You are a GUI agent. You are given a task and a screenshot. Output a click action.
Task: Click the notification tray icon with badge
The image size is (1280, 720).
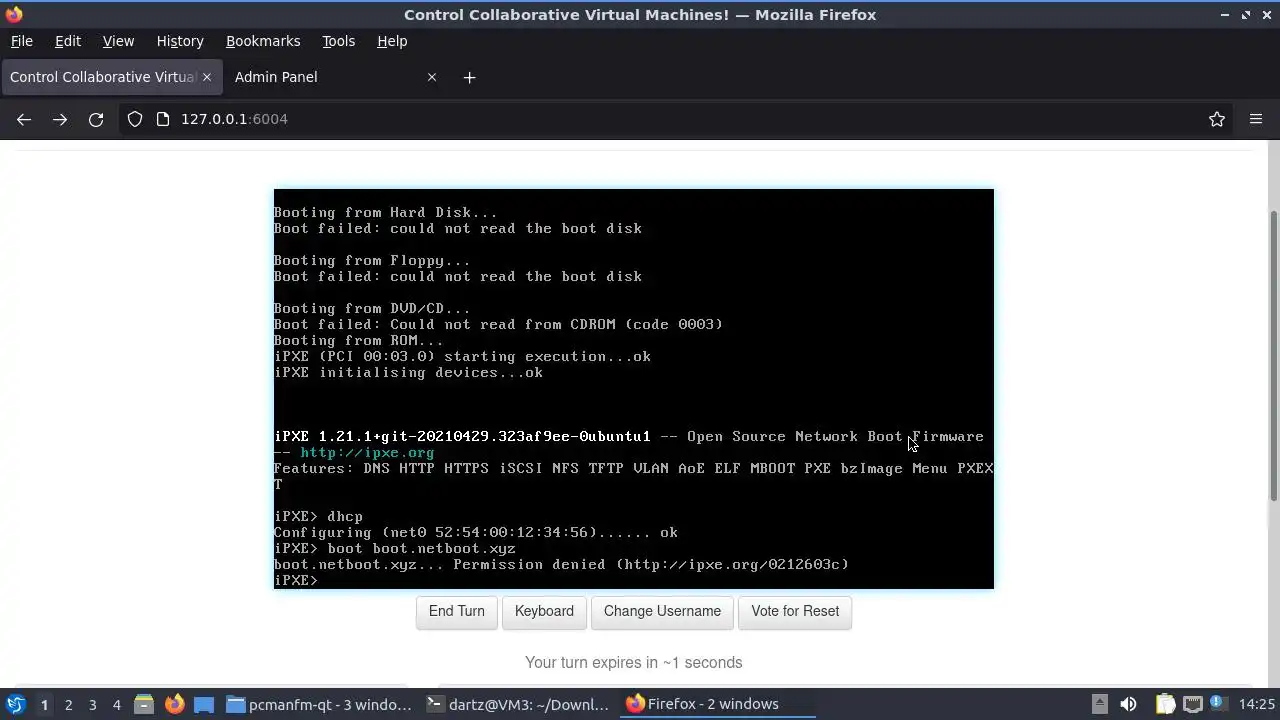click(x=1218, y=704)
